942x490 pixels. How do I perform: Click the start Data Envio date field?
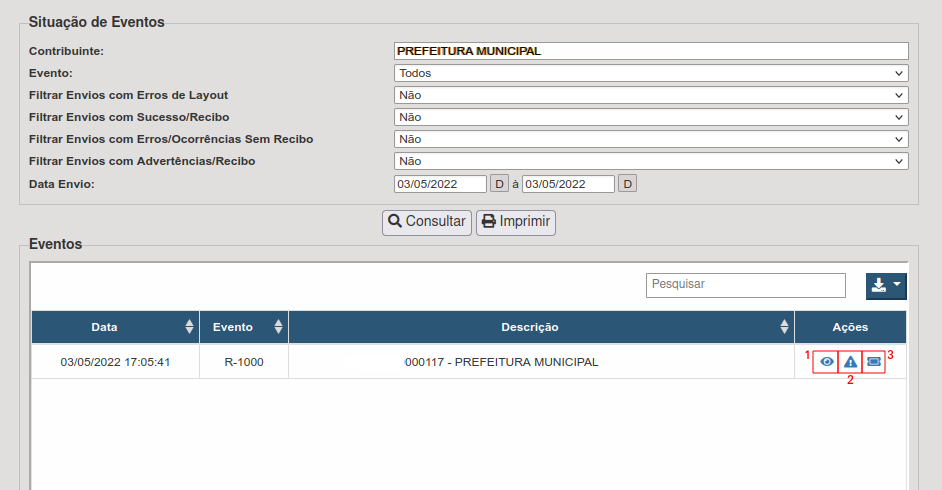tap(440, 184)
